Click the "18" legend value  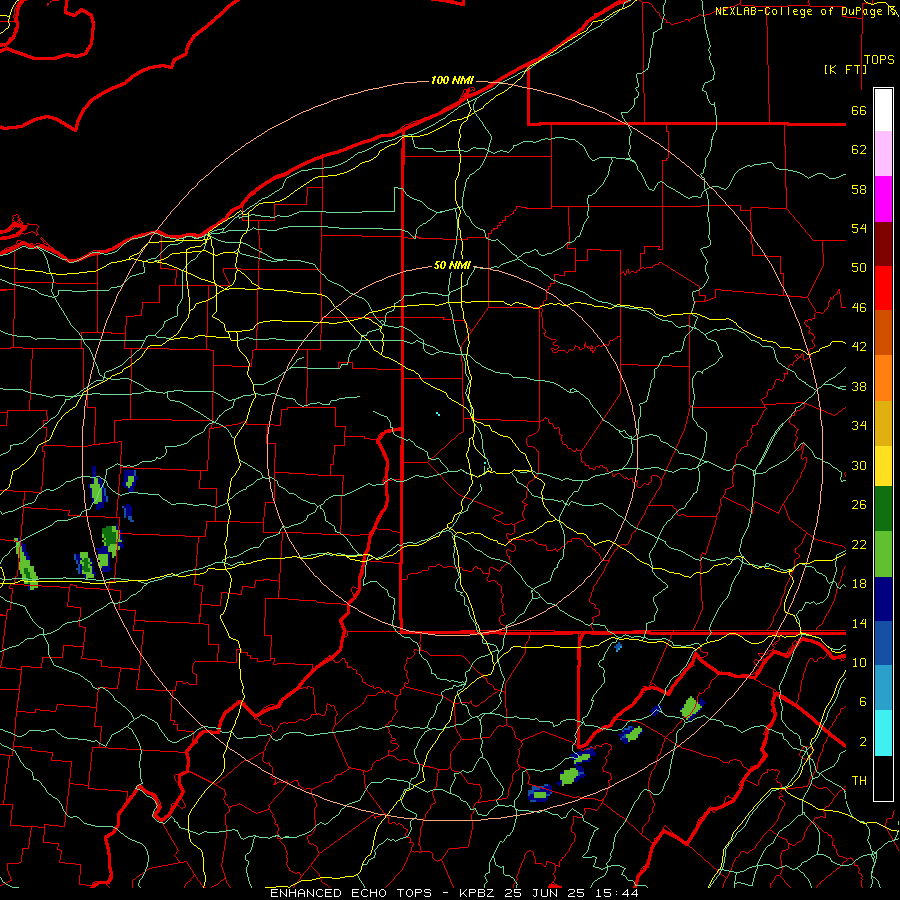tap(859, 583)
